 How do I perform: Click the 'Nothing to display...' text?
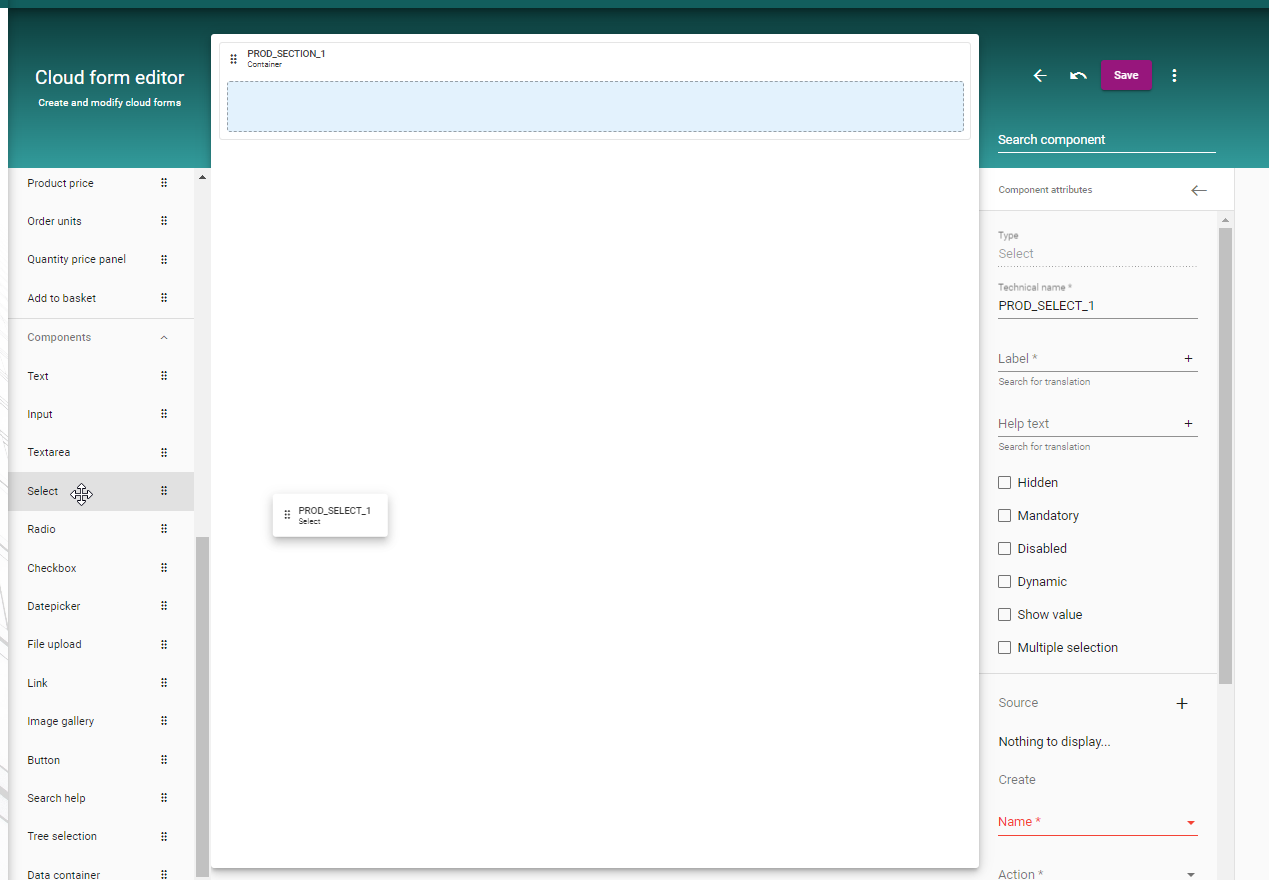(1054, 742)
